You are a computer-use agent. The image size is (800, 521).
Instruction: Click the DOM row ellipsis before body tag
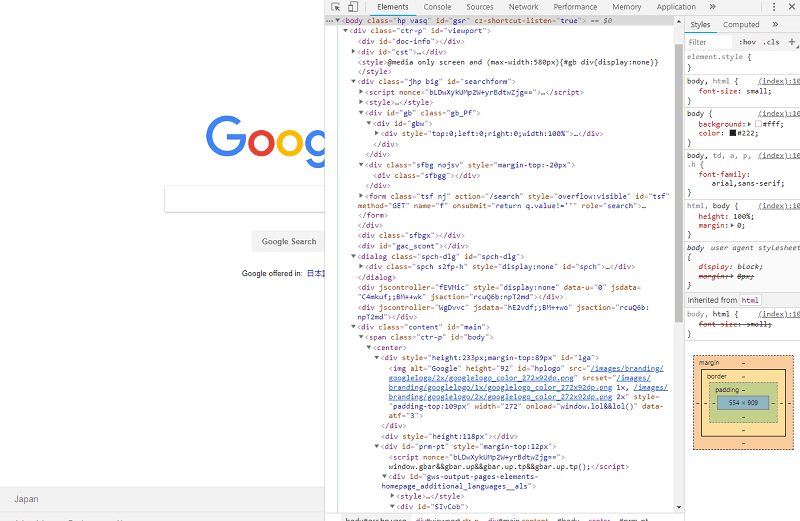pos(331,20)
